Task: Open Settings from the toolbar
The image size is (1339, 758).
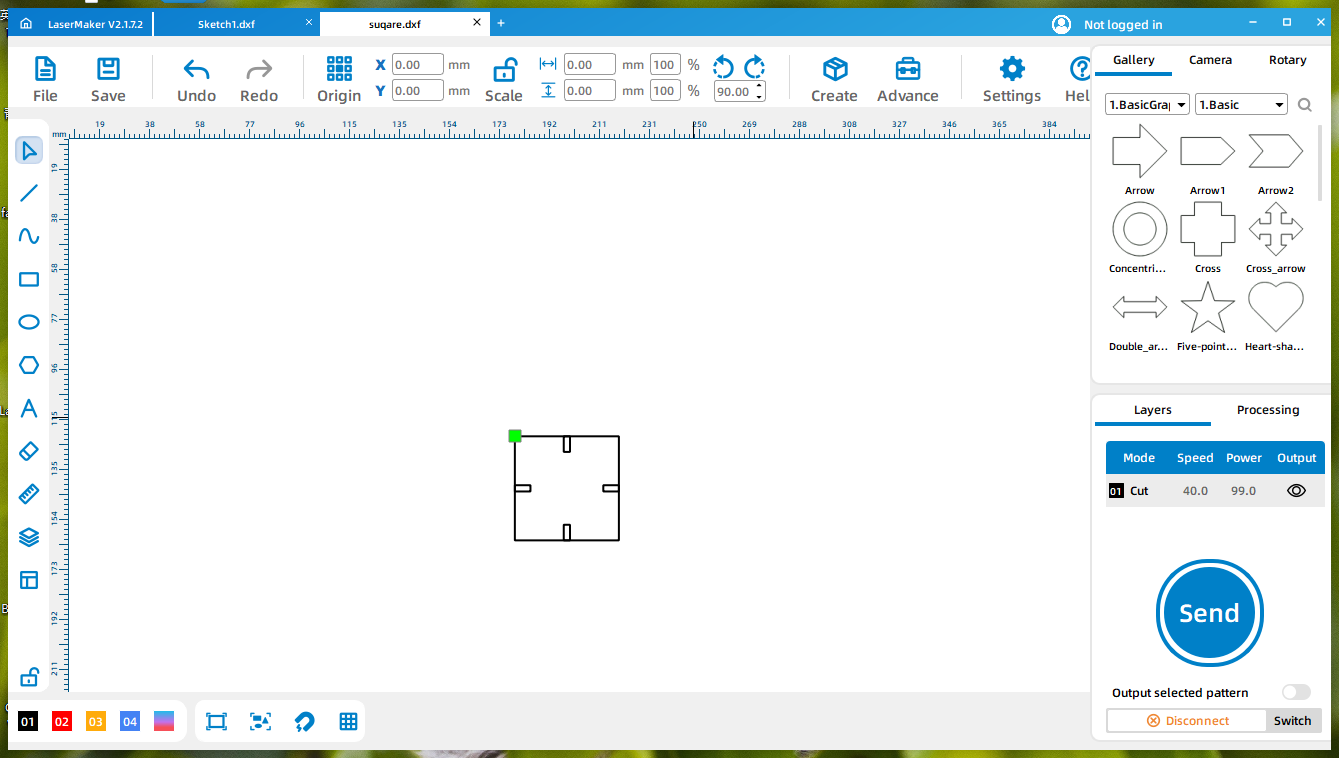Action: (1012, 68)
